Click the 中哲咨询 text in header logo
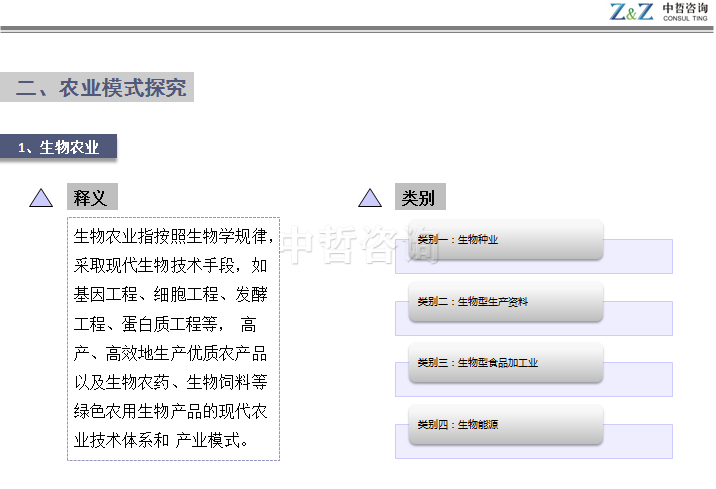Screen dimensions: 716x489 (x=685, y=8)
